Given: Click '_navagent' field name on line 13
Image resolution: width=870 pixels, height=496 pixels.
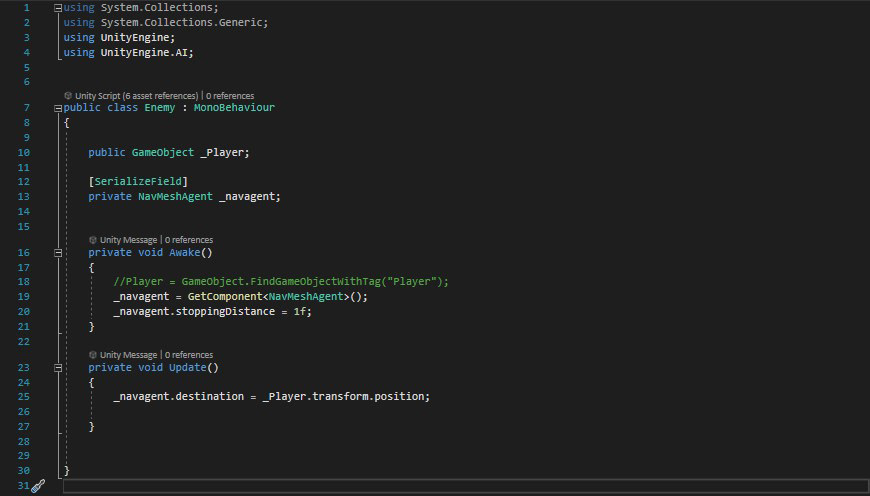Looking at the screenshot, I should 246,196.
